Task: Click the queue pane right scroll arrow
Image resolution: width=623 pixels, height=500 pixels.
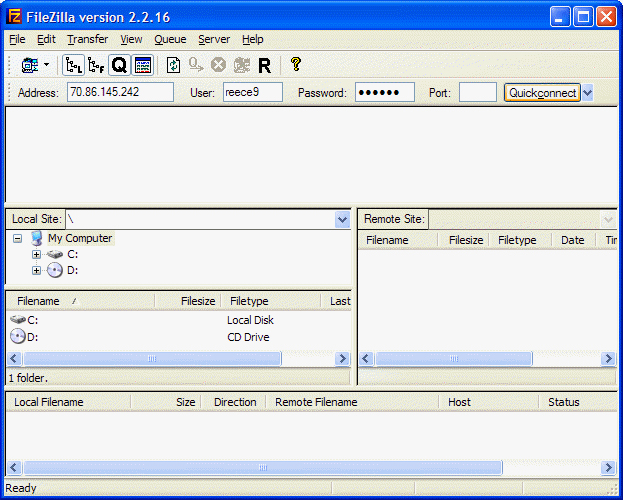Action: point(608,467)
